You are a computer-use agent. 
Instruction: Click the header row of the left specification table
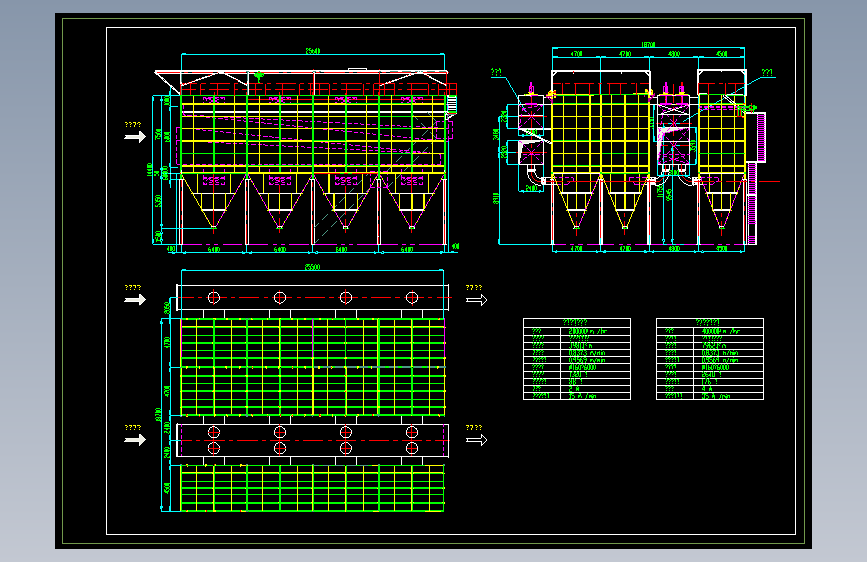tap(577, 322)
